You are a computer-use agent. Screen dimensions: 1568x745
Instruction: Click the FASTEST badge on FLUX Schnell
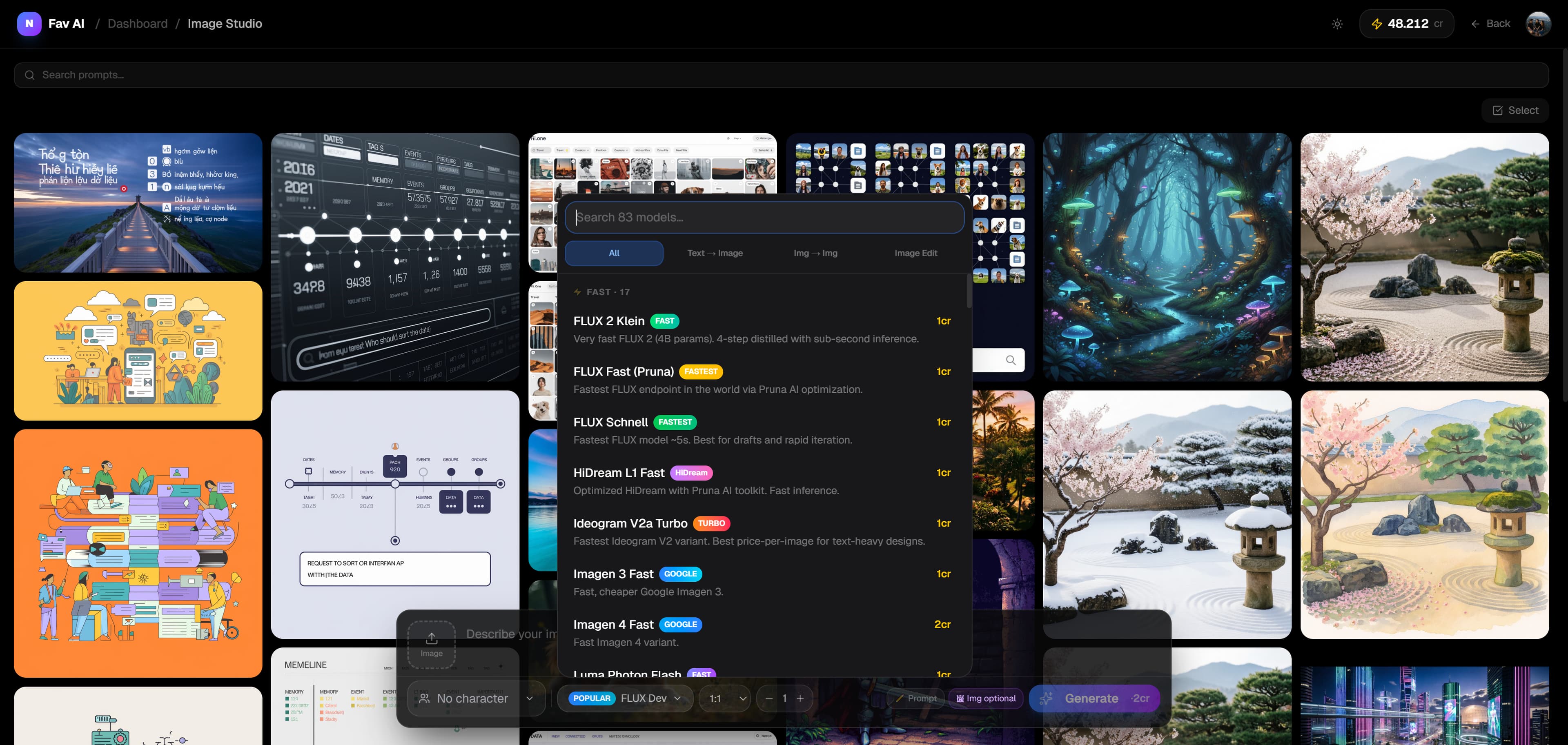675,422
